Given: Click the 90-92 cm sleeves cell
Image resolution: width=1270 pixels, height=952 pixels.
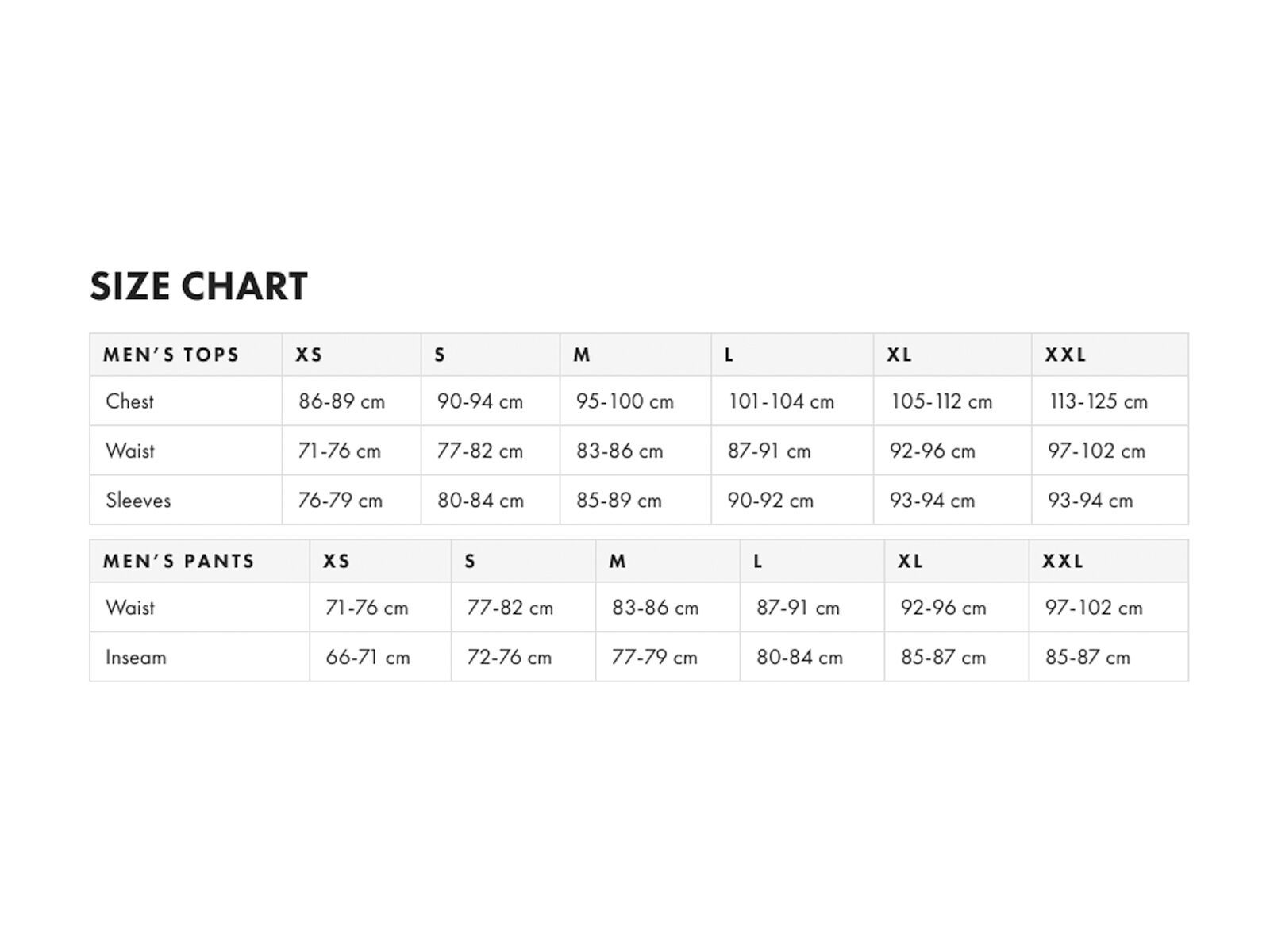Looking at the screenshot, I should pyautogui.click(x=770, y=501).
